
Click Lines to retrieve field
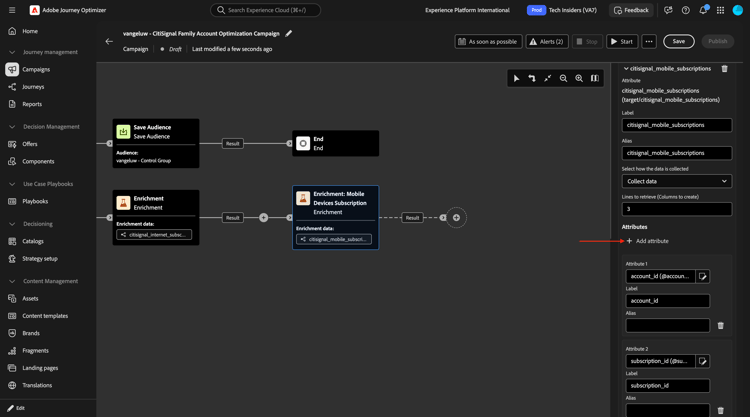click(677, 209)
